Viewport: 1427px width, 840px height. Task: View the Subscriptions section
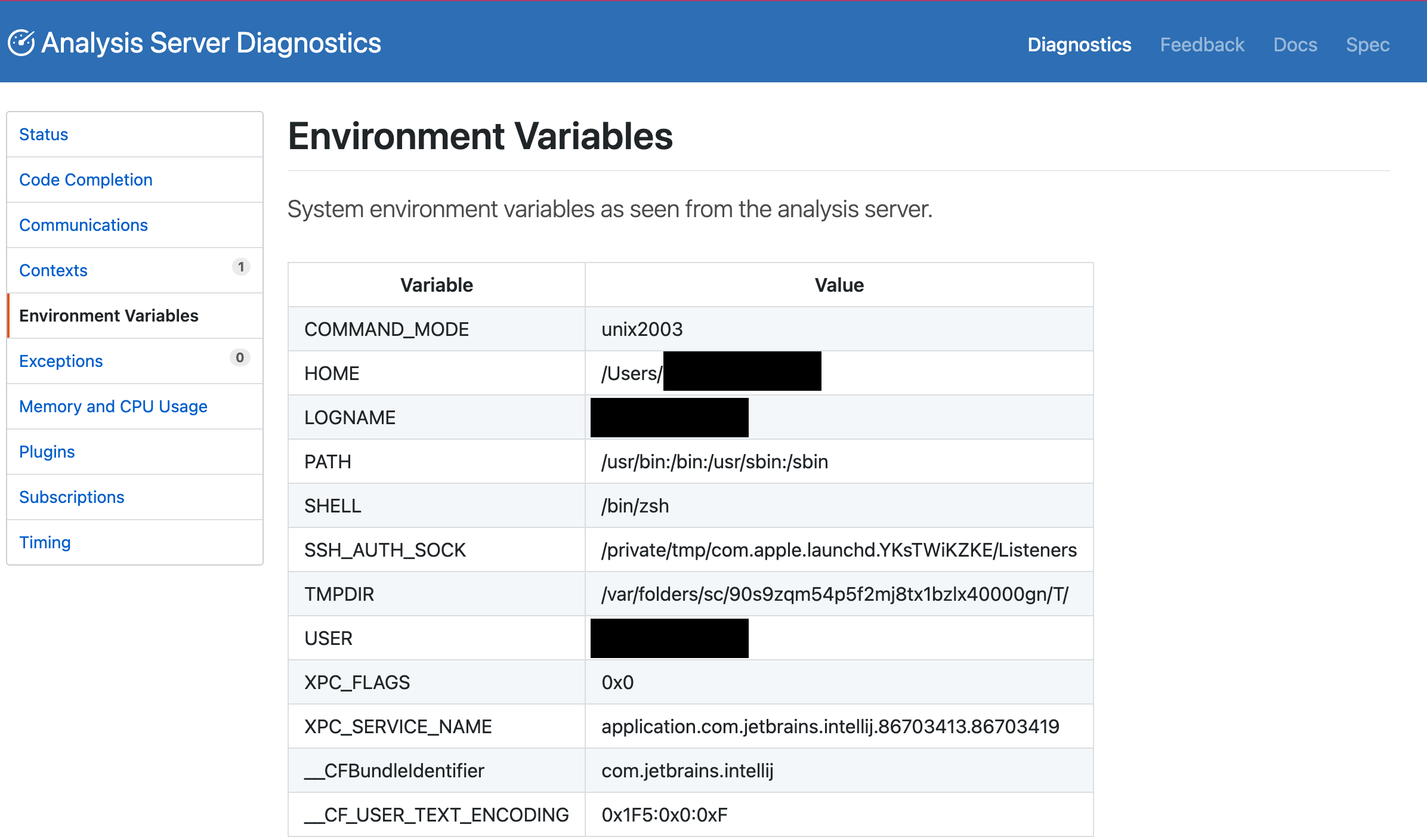point(72,497)
